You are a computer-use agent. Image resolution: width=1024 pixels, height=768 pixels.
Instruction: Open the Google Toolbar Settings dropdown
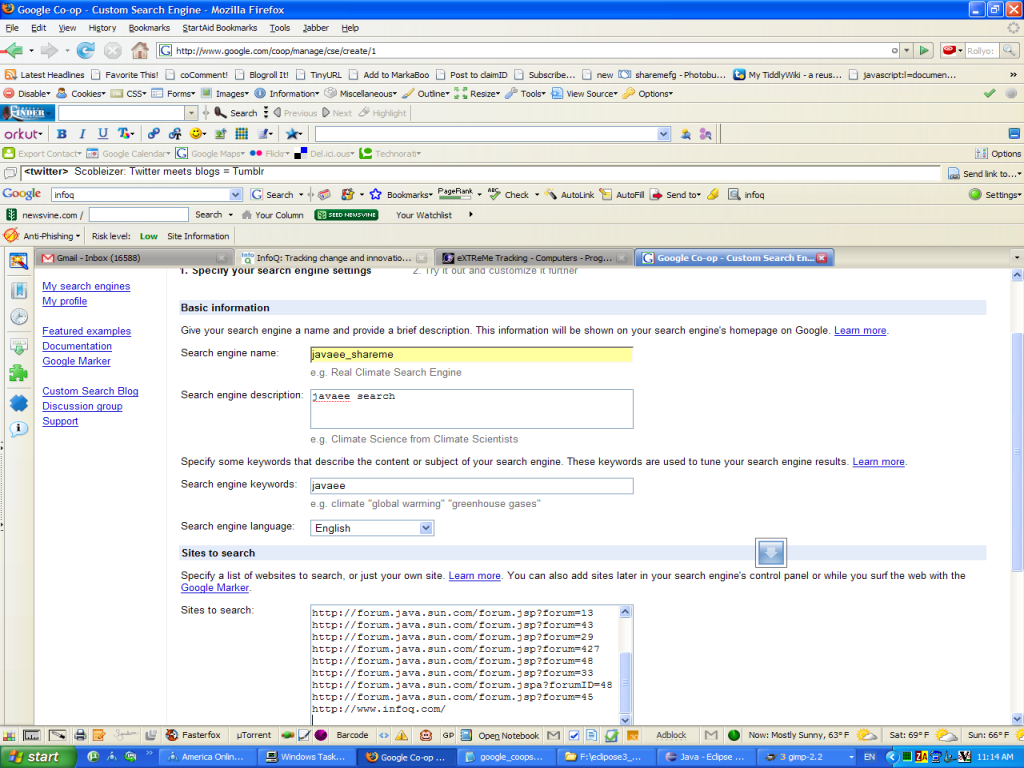pos(995,195)
